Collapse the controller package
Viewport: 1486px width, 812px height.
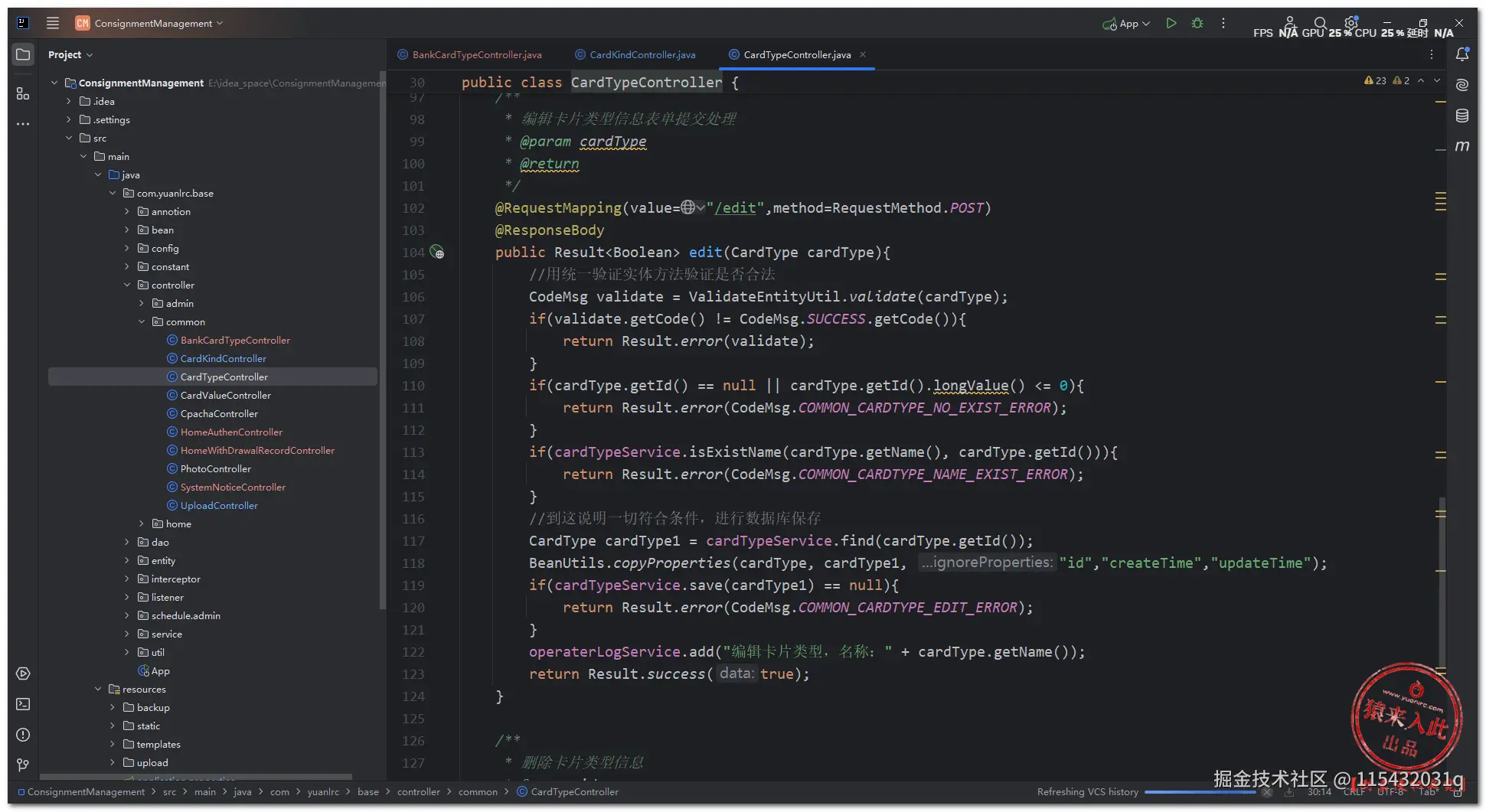(x=127, y=285)
